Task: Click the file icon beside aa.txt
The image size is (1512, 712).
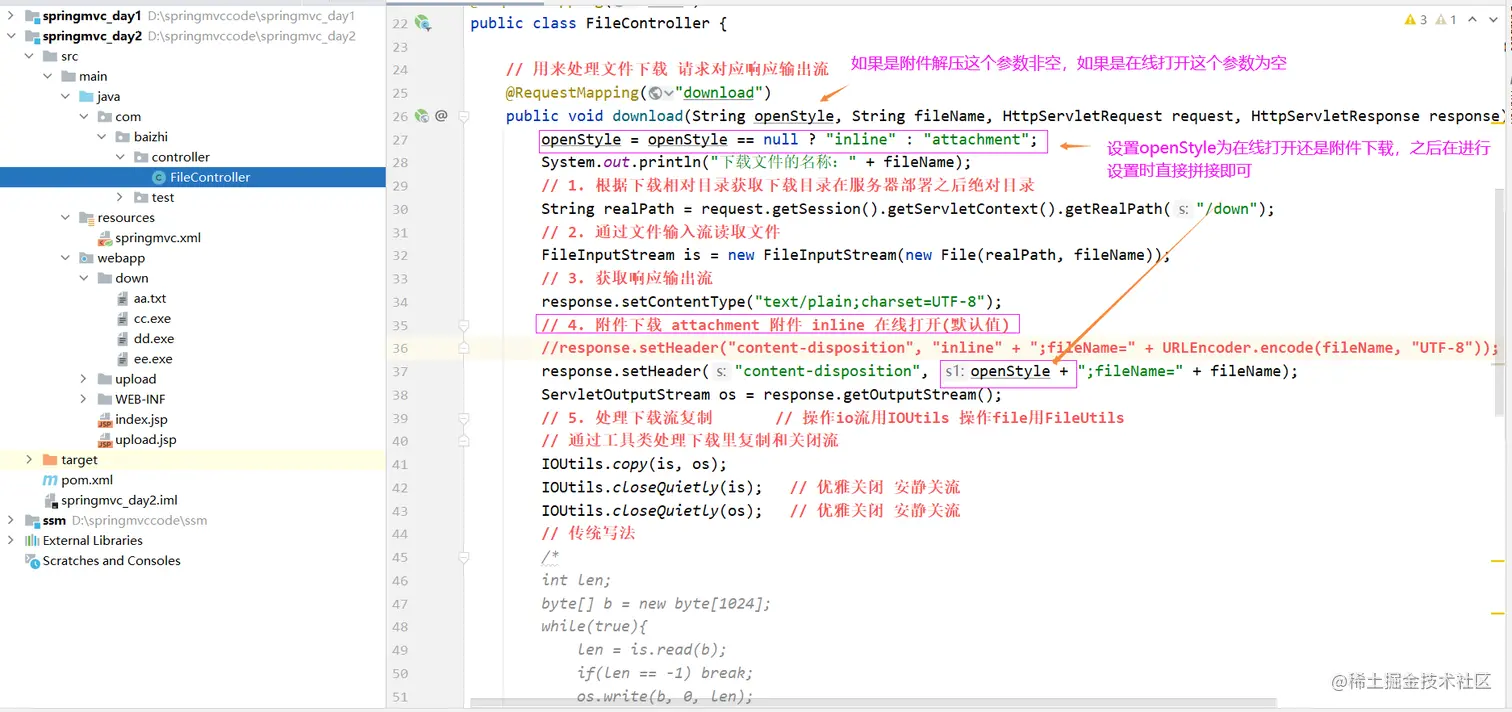Action: [x=124, y=298]
